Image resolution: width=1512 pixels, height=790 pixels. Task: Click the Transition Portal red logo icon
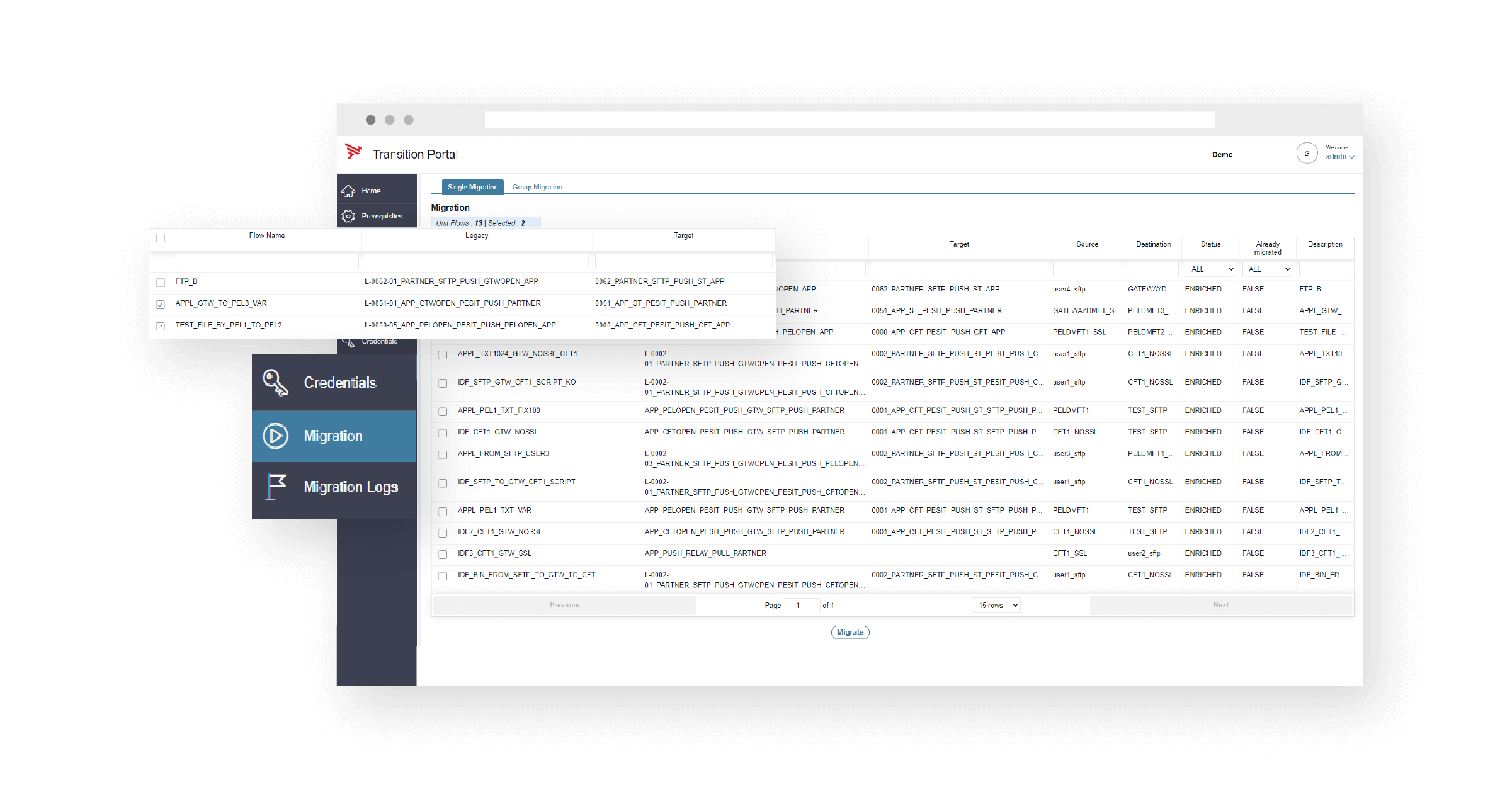353,152
